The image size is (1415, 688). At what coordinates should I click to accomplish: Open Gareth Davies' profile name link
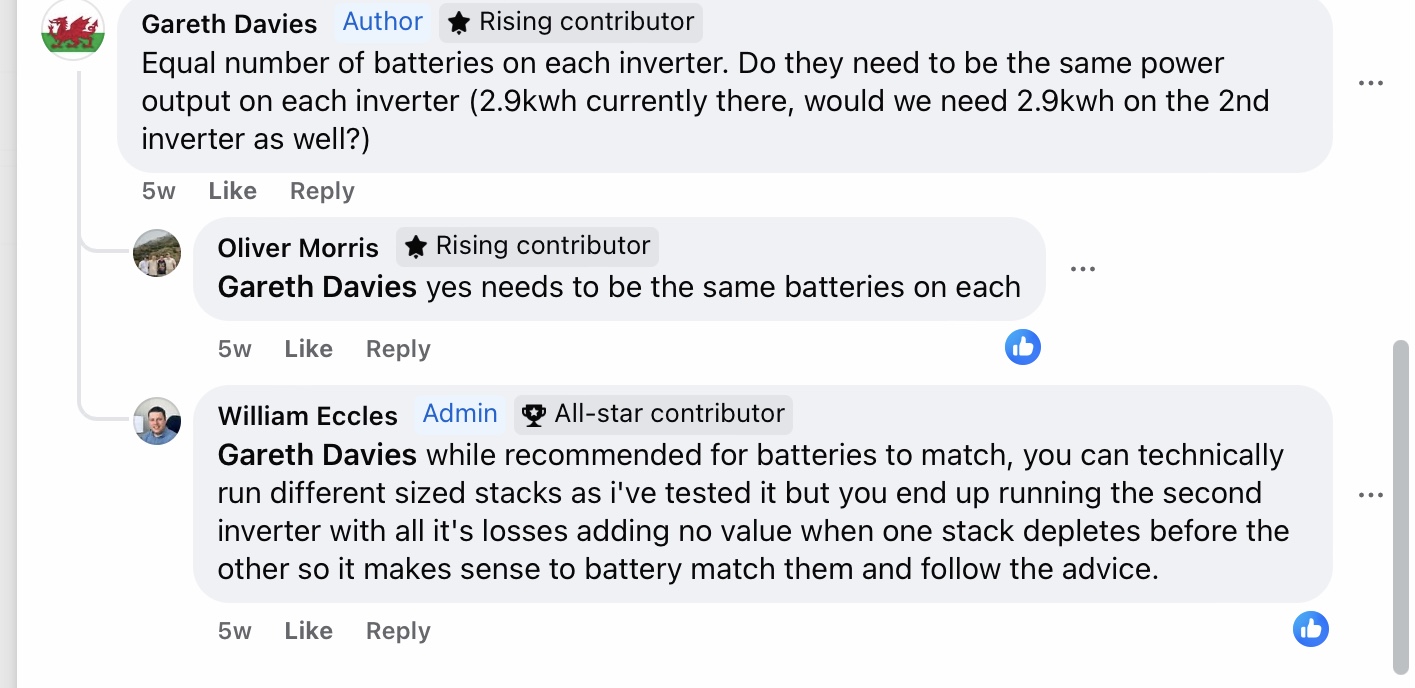click(x=229, y=23)
